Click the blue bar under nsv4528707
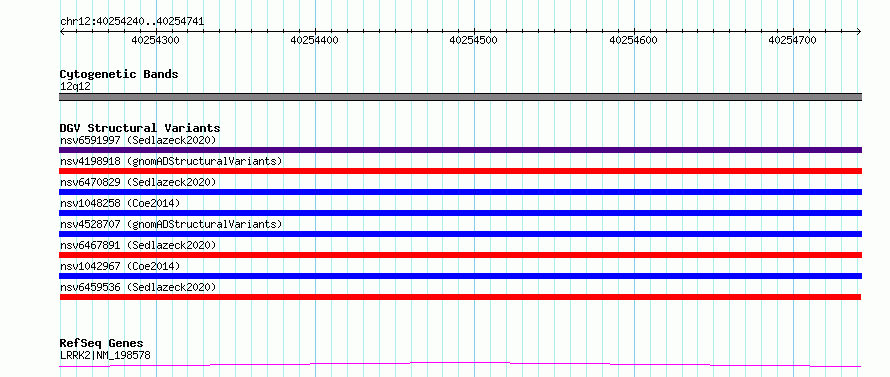 tap(460, 234)
